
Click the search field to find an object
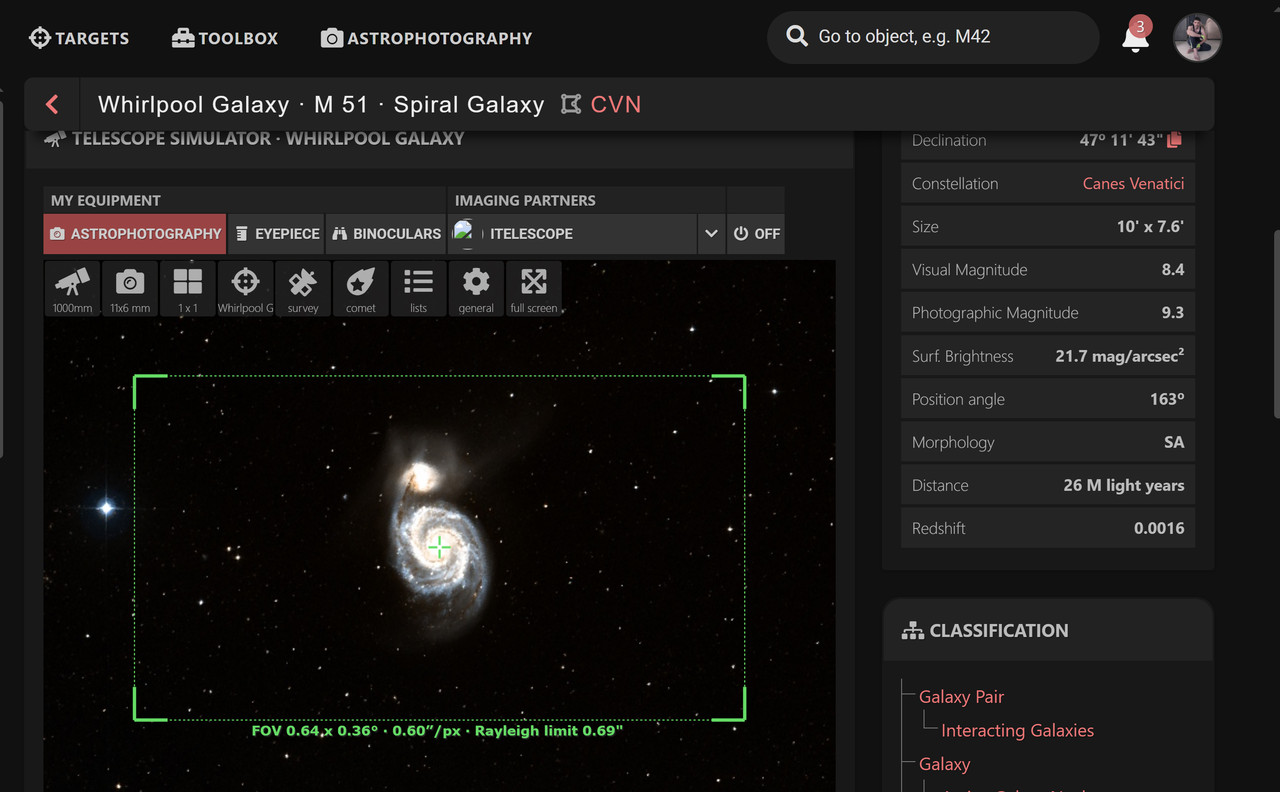pos(932,37)
